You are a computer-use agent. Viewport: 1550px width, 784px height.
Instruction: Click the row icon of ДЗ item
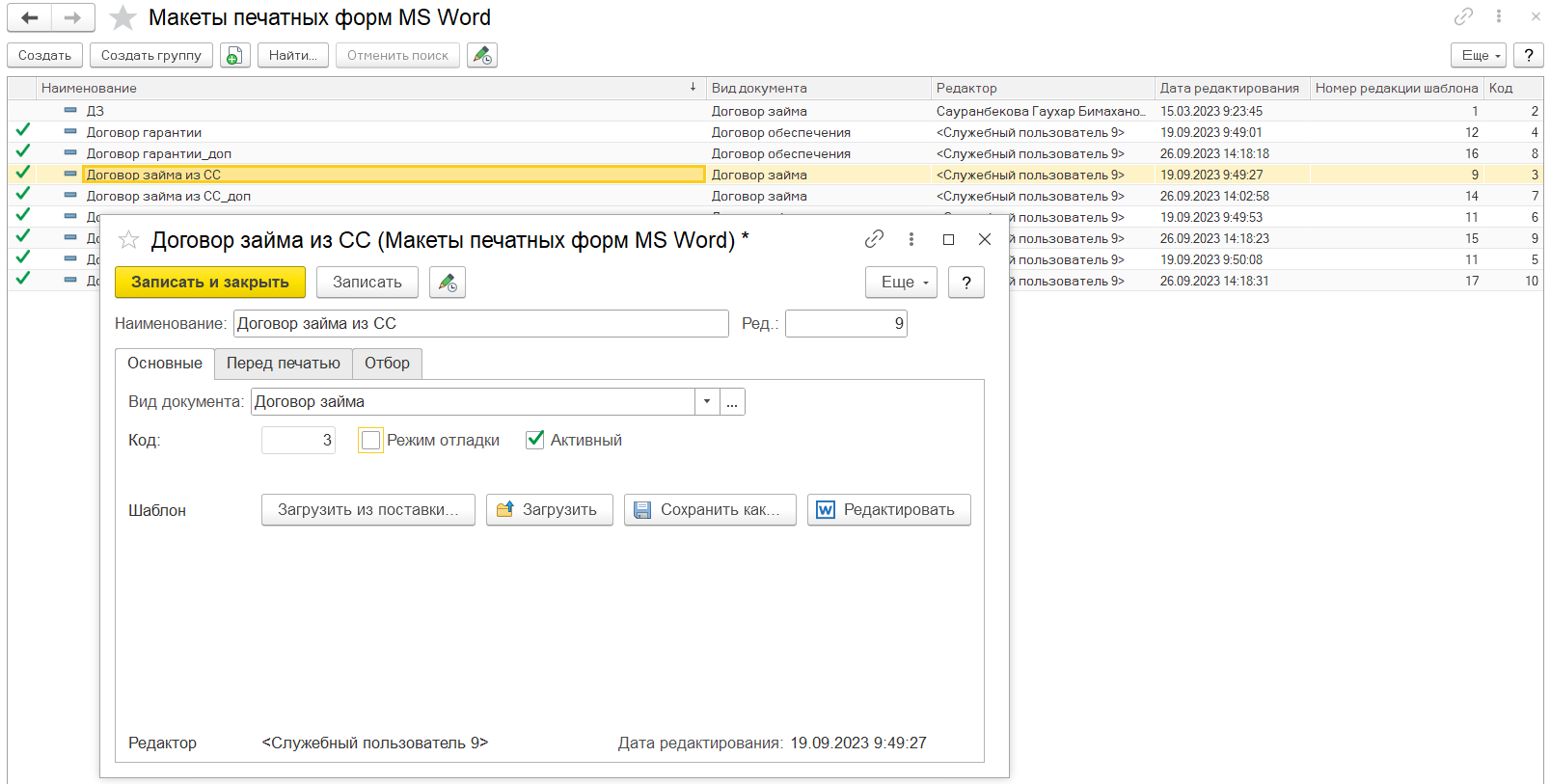[x=70, y=110]
